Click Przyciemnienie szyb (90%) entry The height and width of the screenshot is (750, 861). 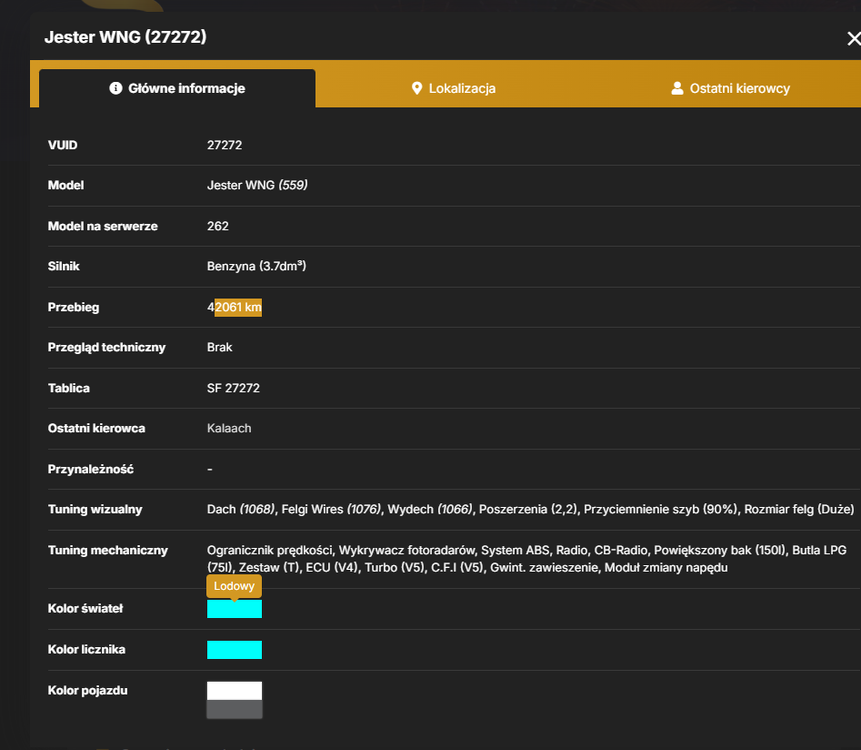[x=660, y=510]
